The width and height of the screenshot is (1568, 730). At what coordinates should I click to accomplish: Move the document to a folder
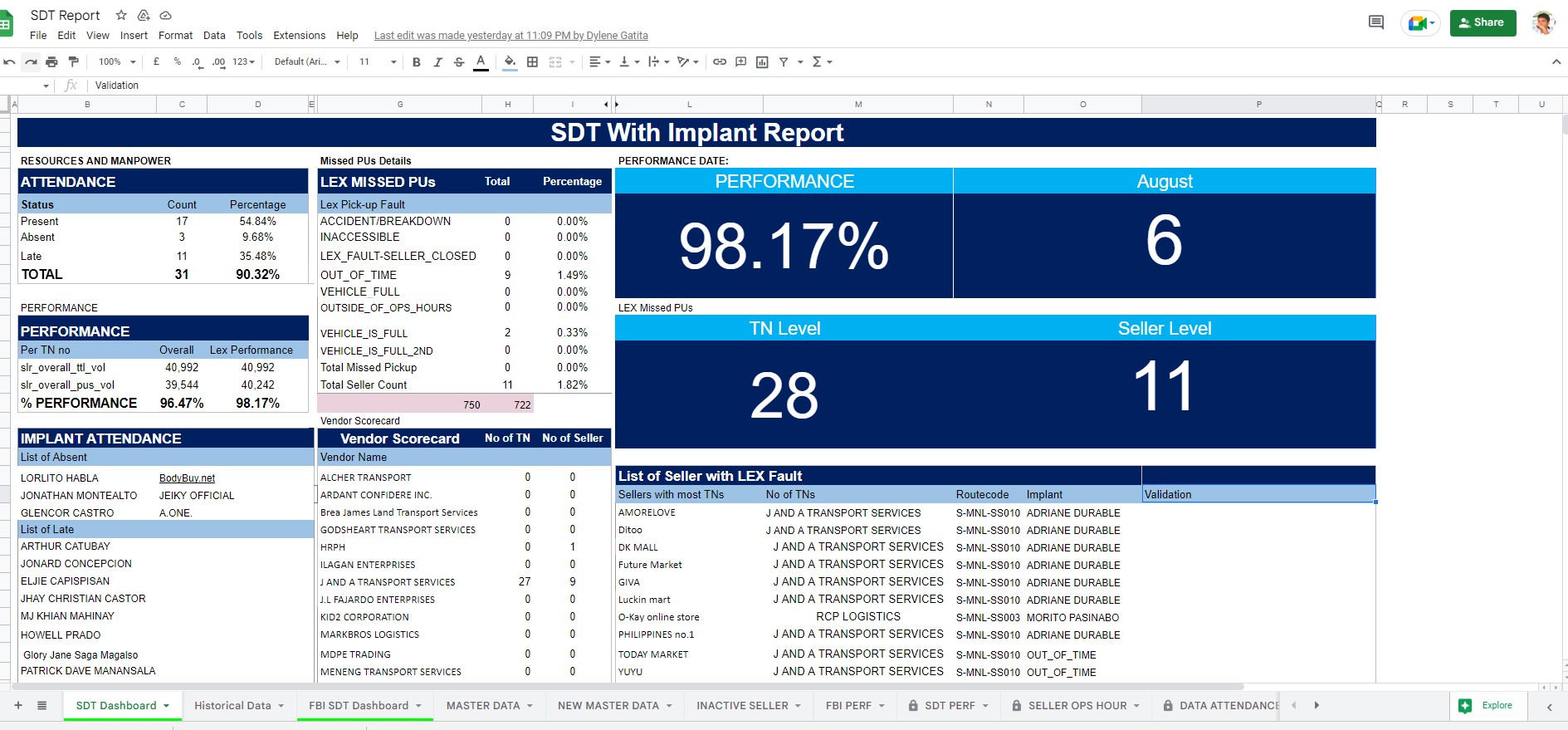click(x=144, y=15)
